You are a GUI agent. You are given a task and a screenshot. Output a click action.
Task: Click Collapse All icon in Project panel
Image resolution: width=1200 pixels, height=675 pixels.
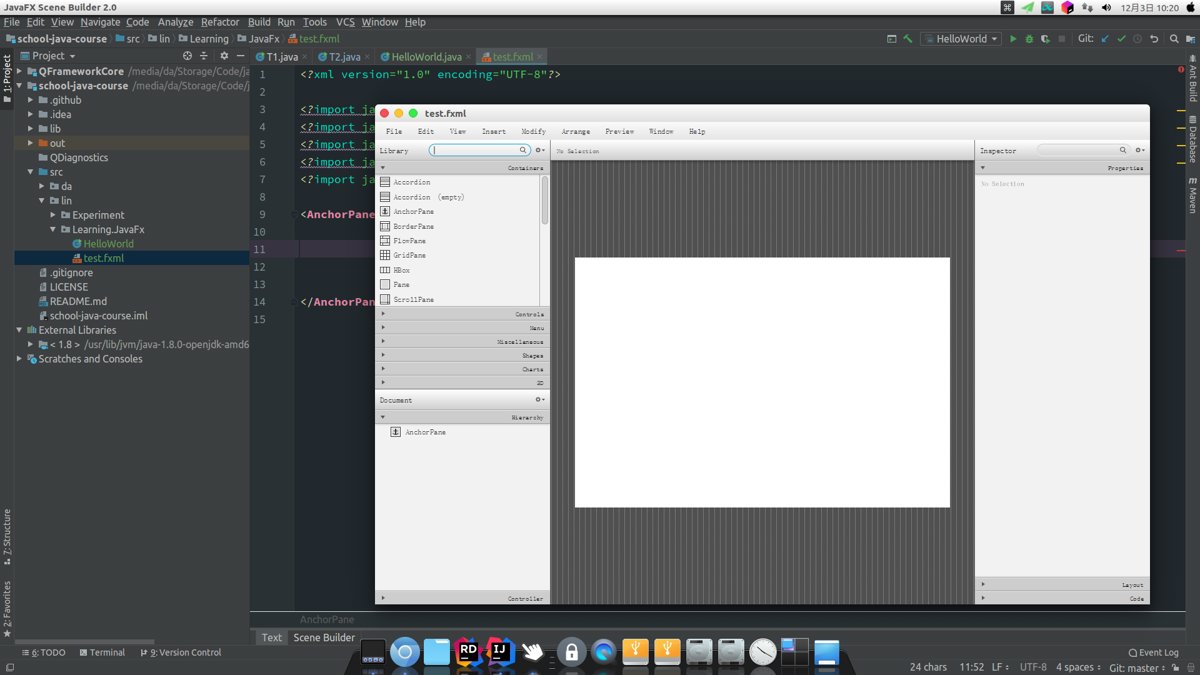(x=205, y=56)
